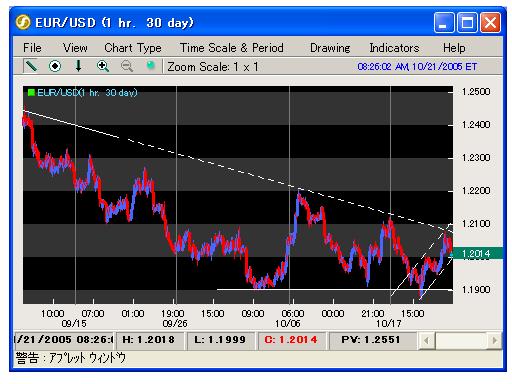This screenshot has height=384, width=512.
Task: Click the H: 1.2018 high value field
Action: click(149, 340)
